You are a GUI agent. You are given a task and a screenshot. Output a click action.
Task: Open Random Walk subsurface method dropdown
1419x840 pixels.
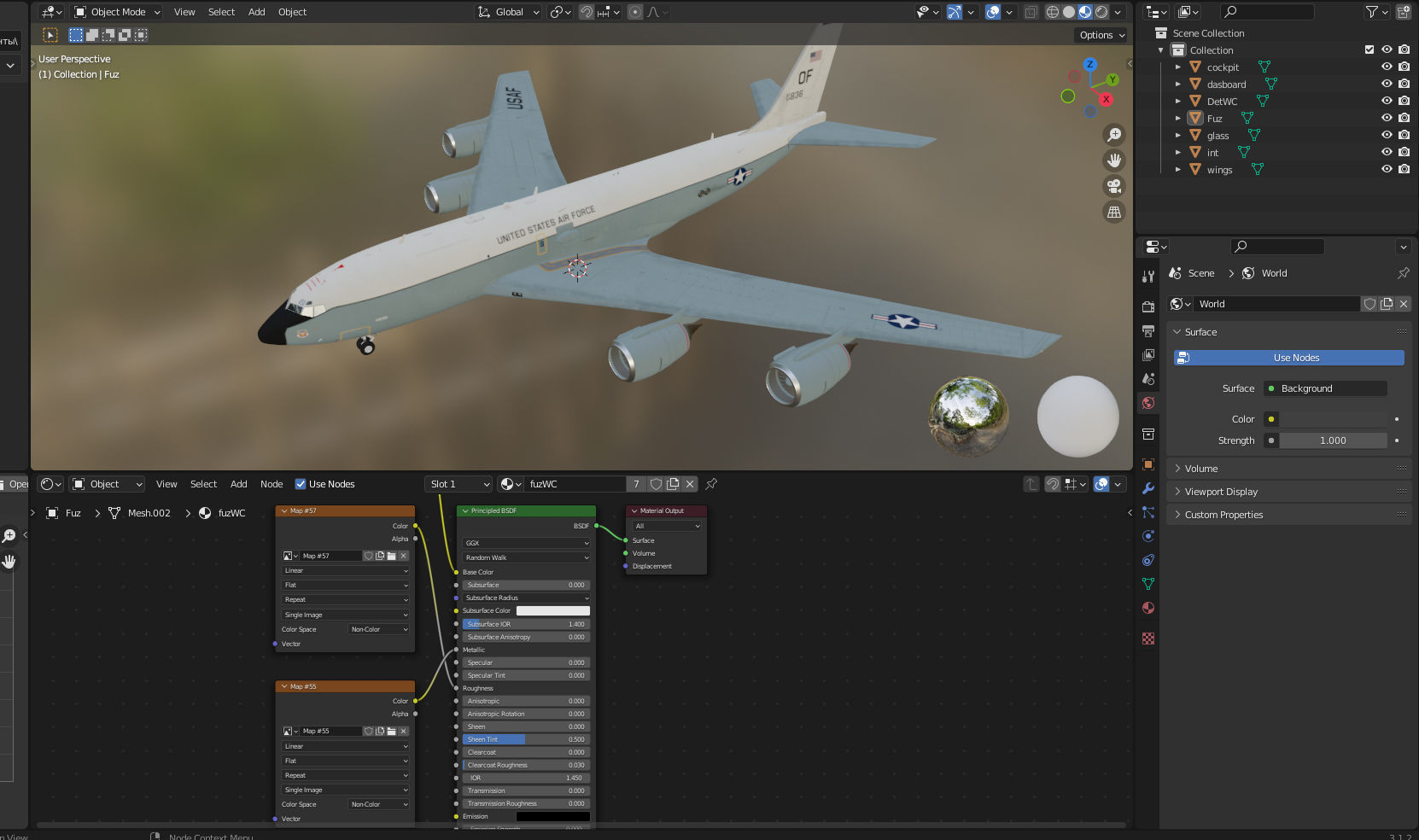pos(526,557)
